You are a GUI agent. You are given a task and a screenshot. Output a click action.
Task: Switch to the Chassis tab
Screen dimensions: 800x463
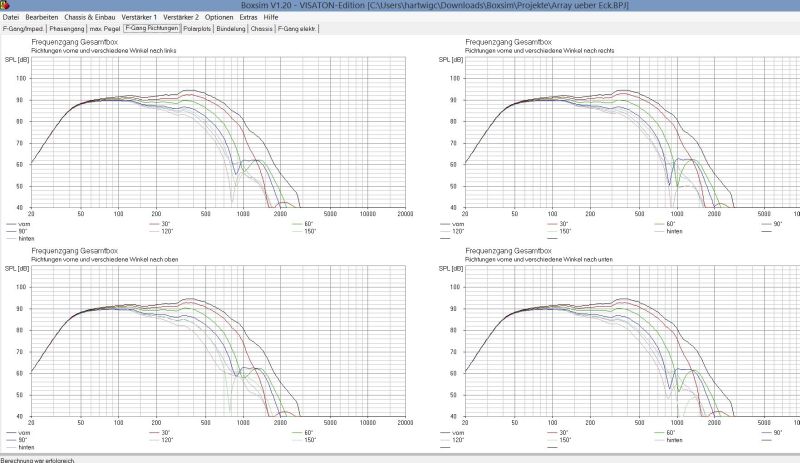click(x=262, y=29)
